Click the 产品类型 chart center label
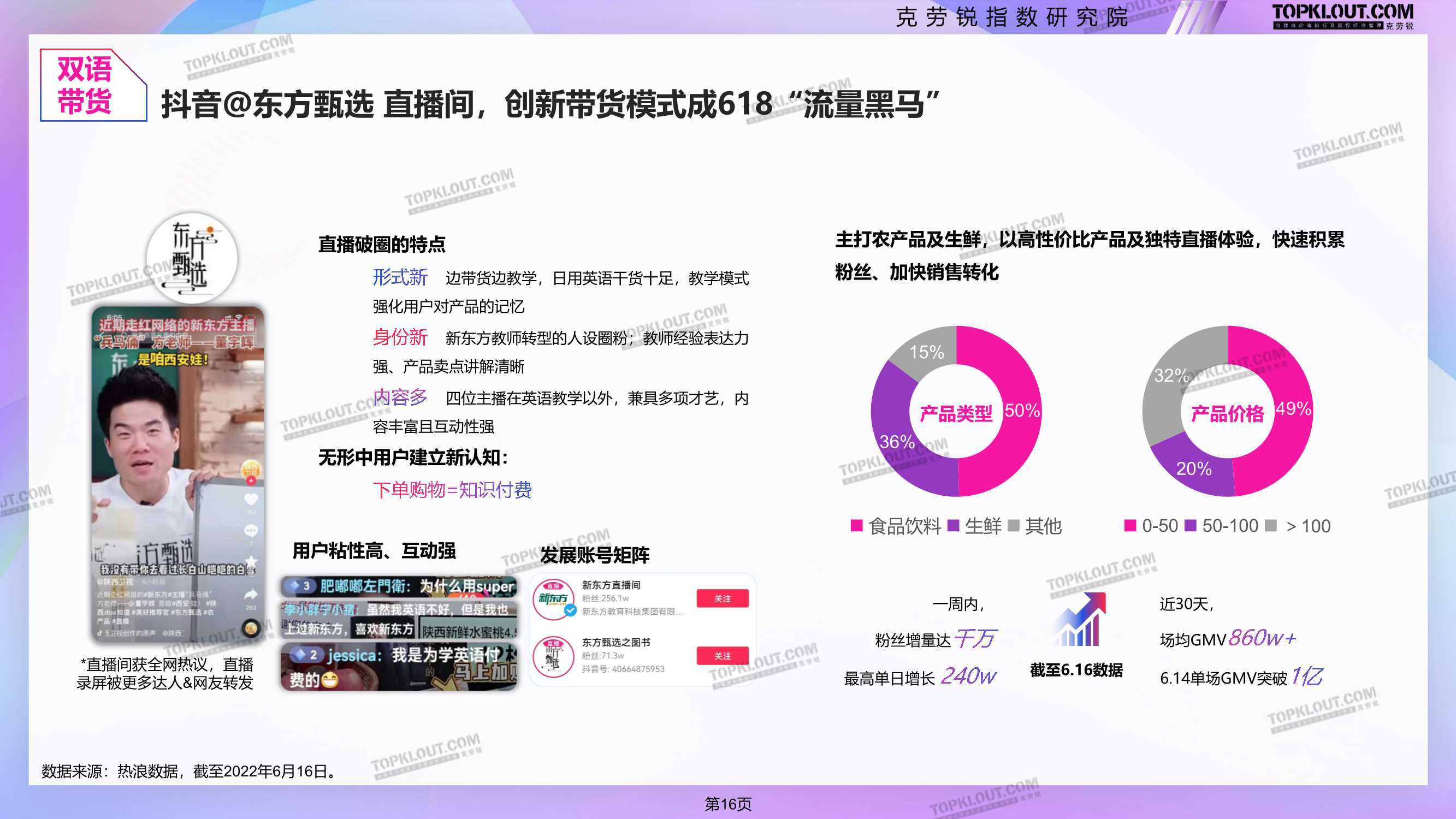 pyautogui.click(x=956, y=414)
